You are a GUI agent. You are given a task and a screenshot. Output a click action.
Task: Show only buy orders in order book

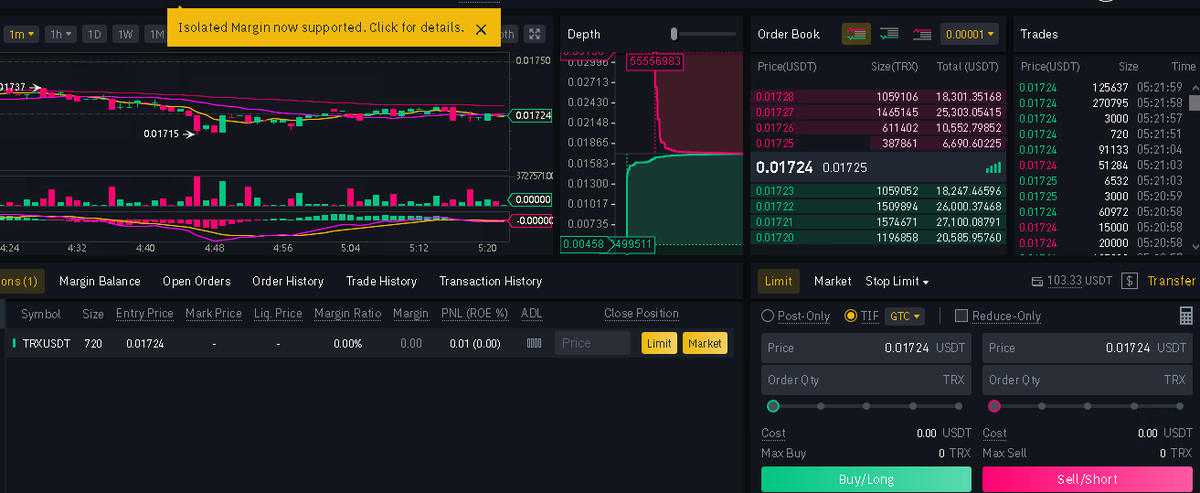888,34
